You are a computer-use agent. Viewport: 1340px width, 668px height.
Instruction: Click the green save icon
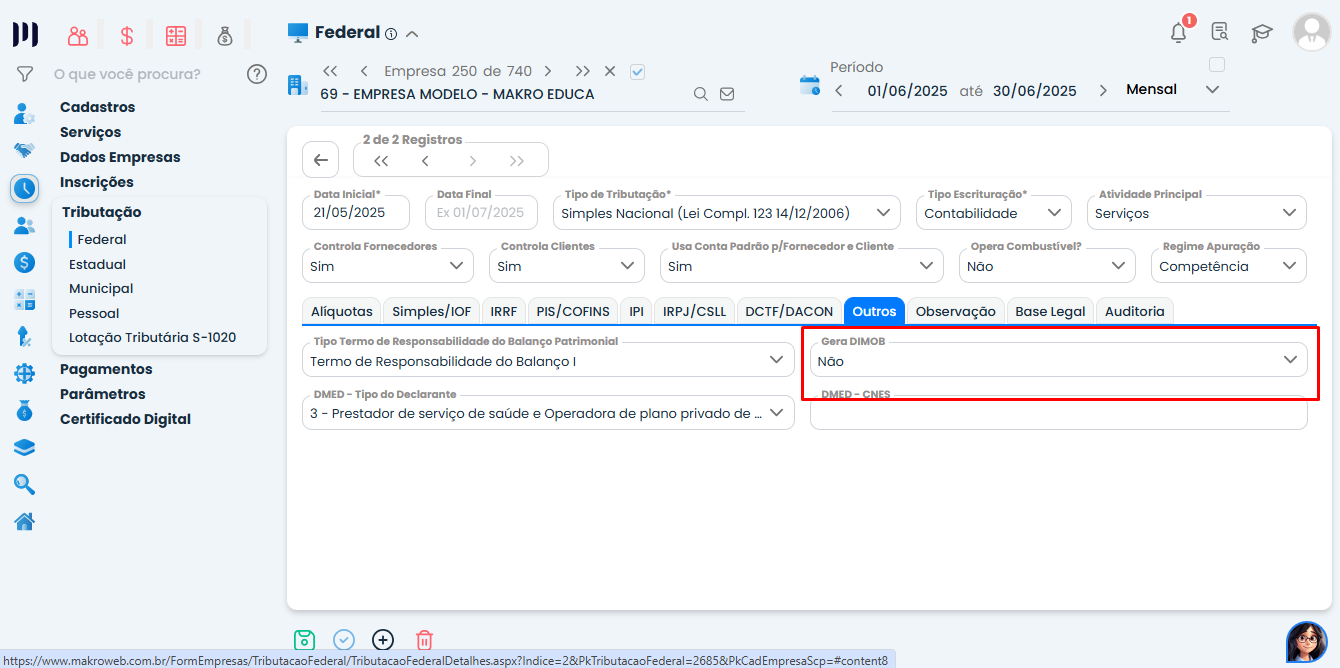pos(305,640)
